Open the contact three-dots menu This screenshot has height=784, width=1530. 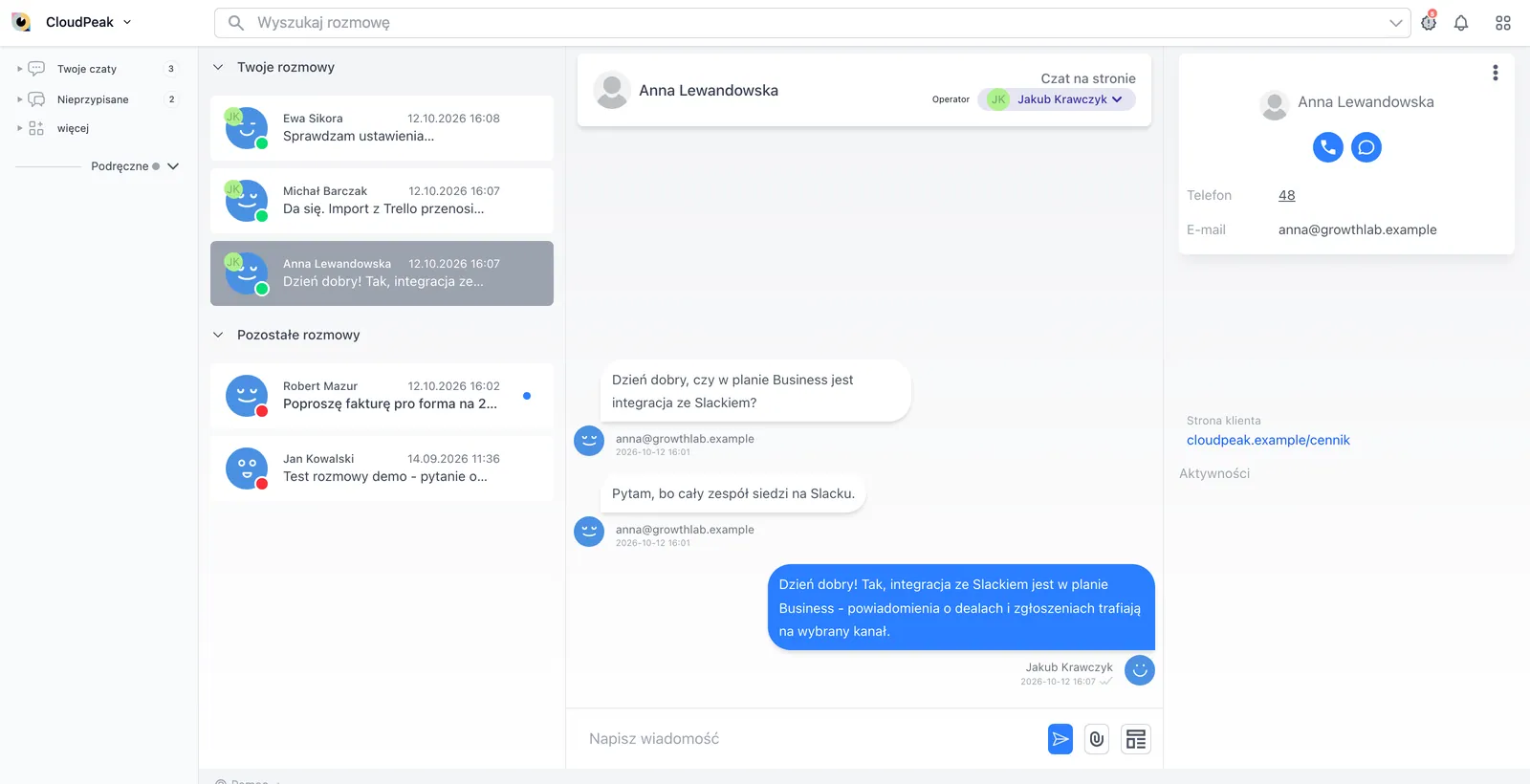pyautogui.click(x=1496, y=73)
